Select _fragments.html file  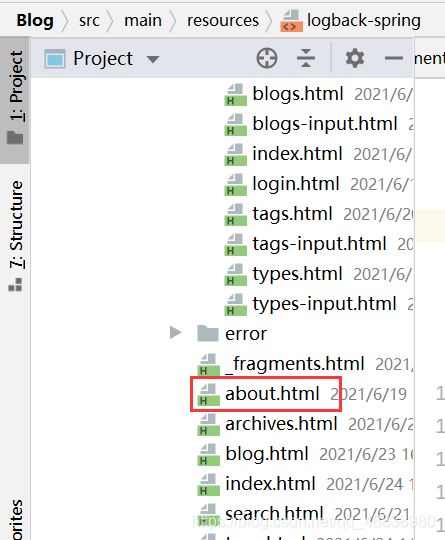click(x=295, y=363)
